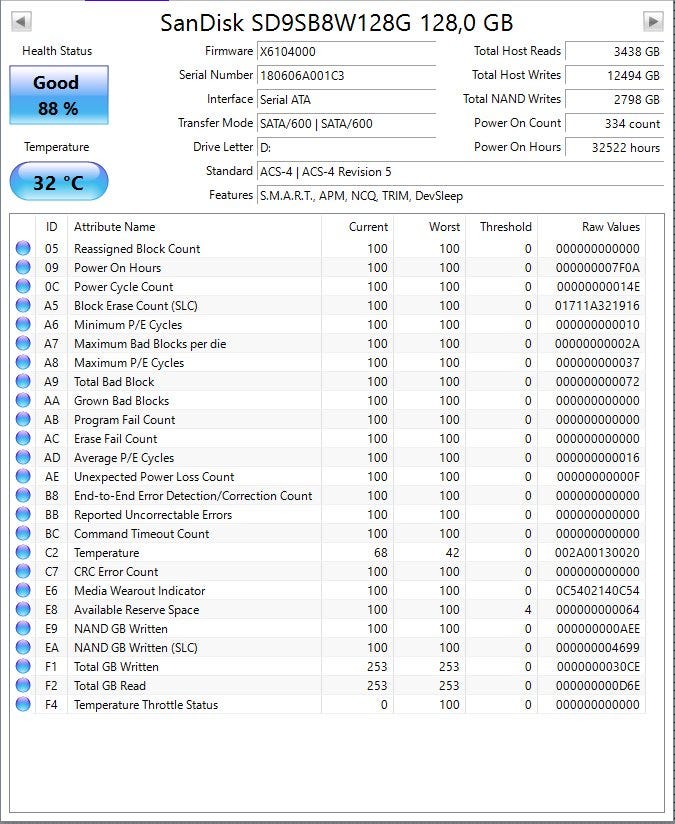Click the Serial Number field 180606A001C3
The width and height of the screenshot is (675, 824).
[x=346, y=76]
